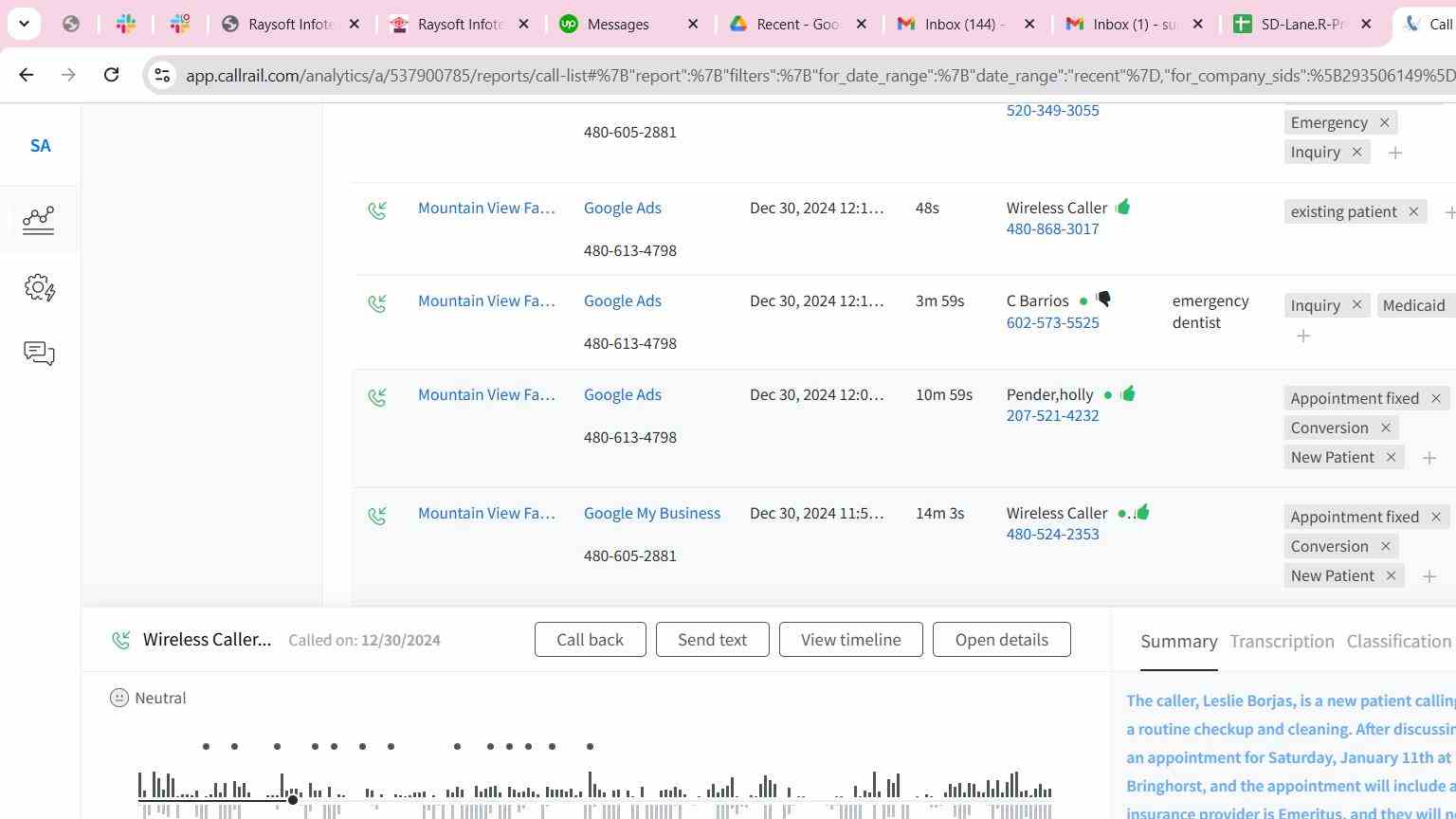The width and height of the screenshot is (1456, 819).
Task: Remove the Inquiry tag in the top row
Action: point(1356,152)
